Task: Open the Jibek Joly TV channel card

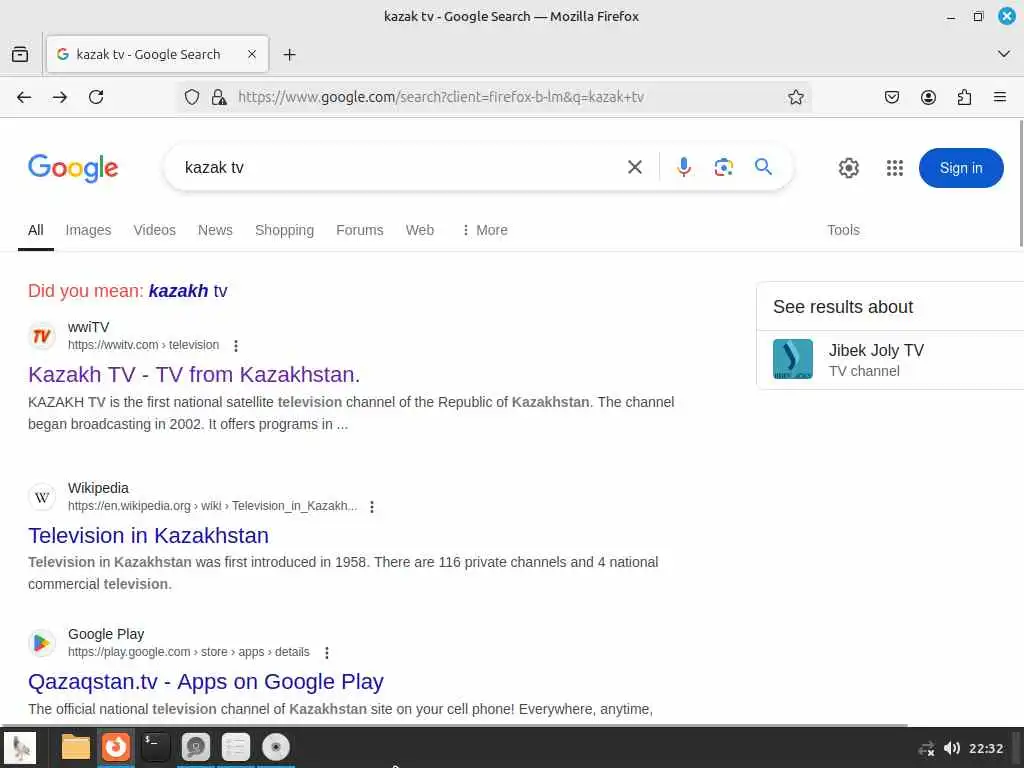Action: point(890,359)
